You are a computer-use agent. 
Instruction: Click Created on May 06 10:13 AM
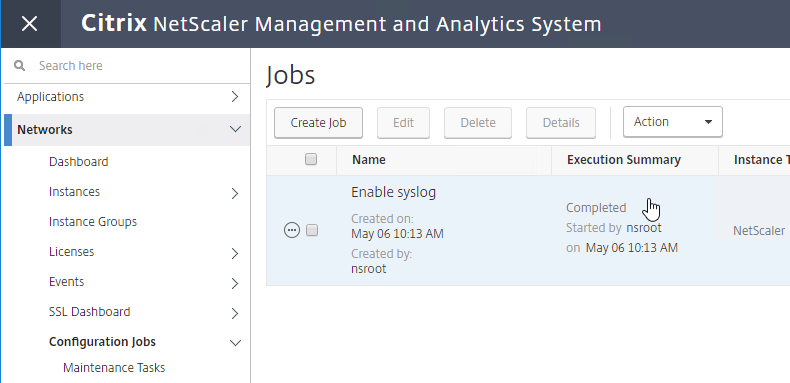(398, 226)
